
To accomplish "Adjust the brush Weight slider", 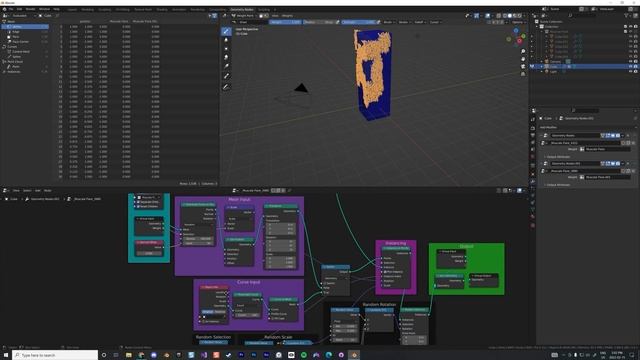I will pos(285,22).
